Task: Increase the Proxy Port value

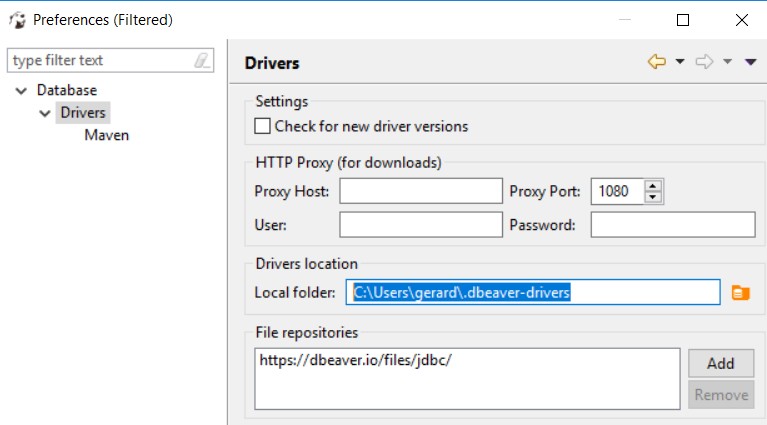Action: [653, 185]
